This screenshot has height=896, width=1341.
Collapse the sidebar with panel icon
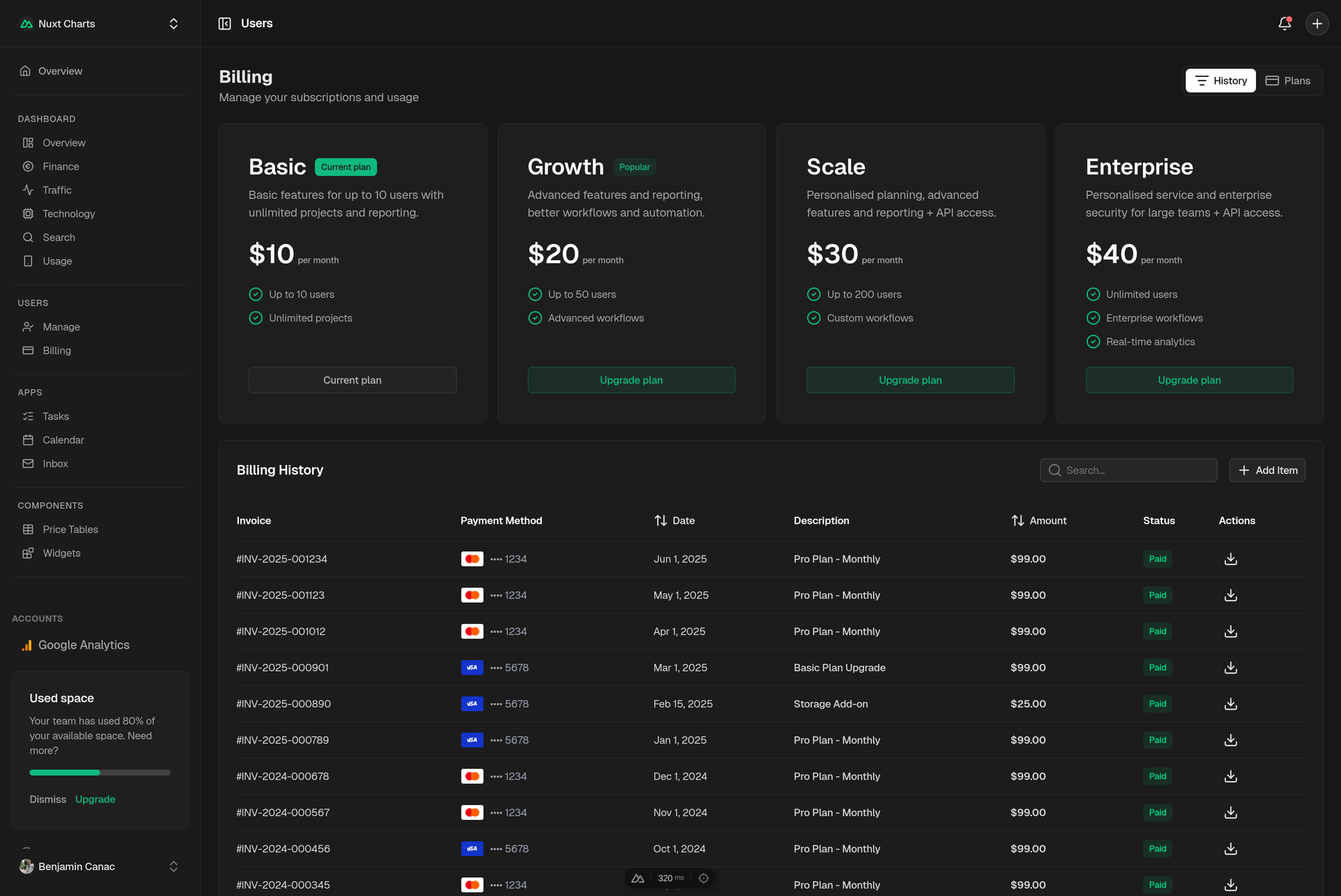[225, 24]
